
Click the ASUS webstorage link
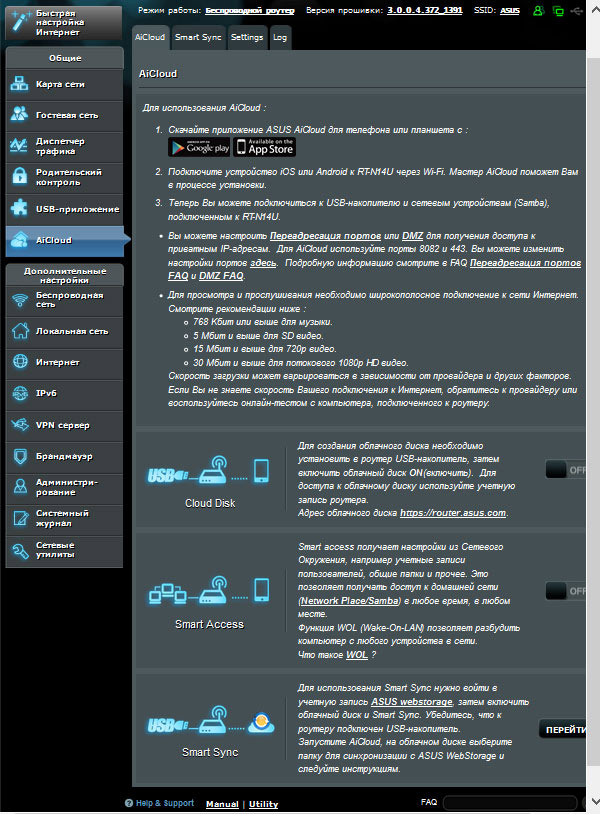coord(410,702)
